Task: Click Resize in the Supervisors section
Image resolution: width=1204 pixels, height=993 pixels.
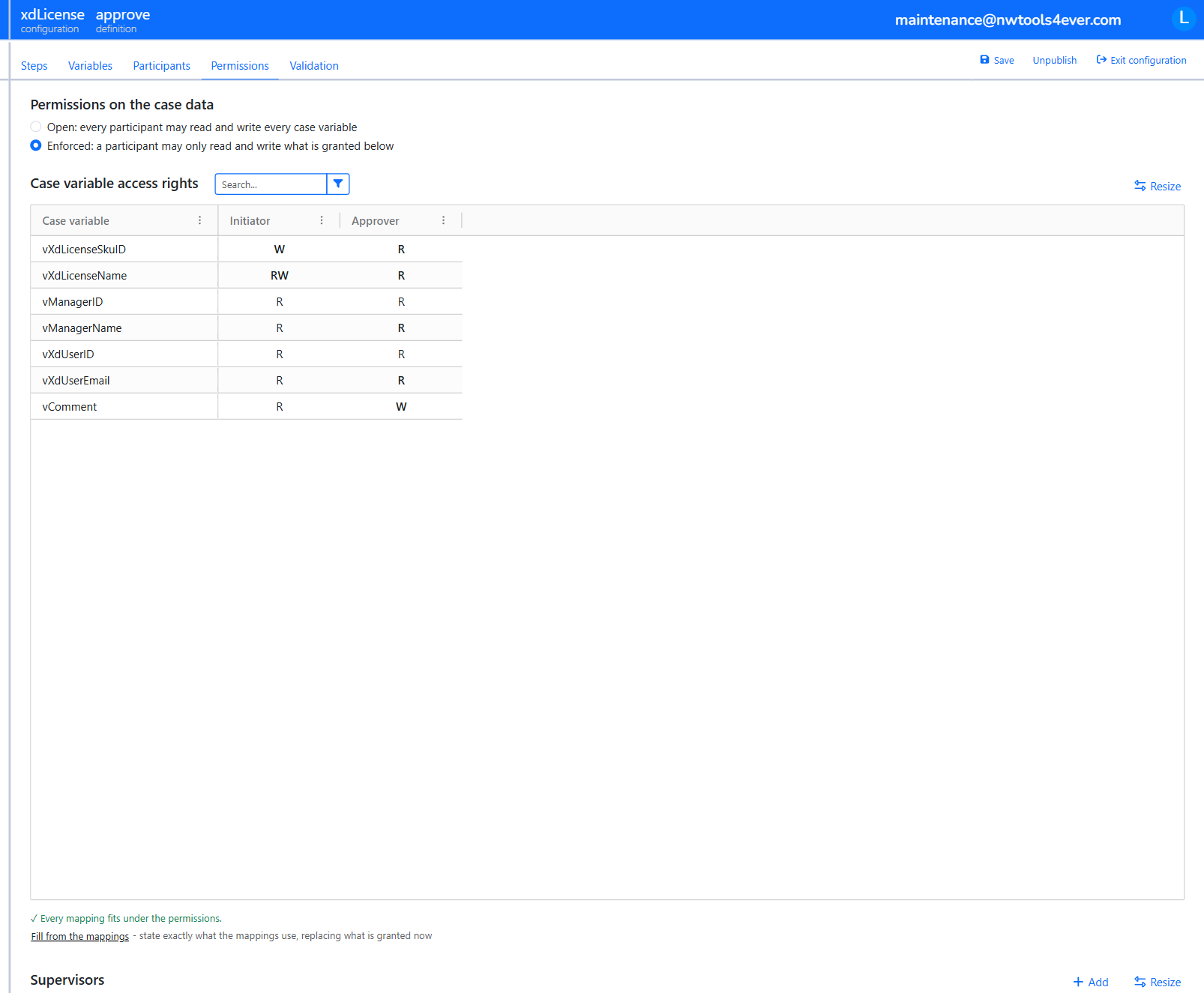Action: tap(1158, 982)
